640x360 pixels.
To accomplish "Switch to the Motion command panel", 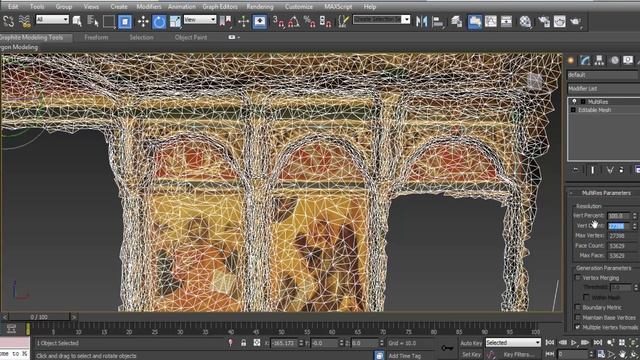I will click(x=614, y=60).
